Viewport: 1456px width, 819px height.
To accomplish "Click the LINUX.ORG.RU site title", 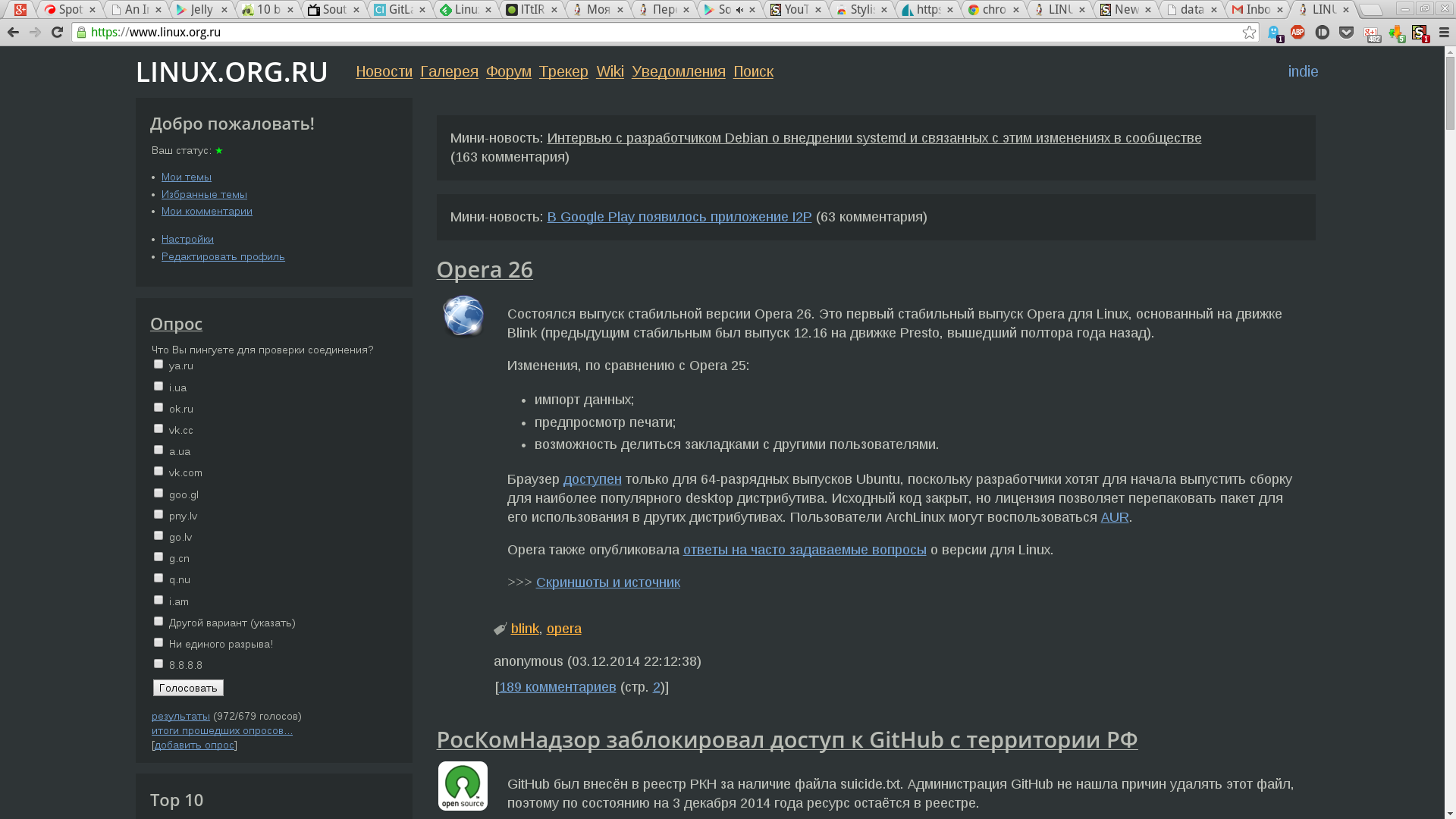I will 232,72.
